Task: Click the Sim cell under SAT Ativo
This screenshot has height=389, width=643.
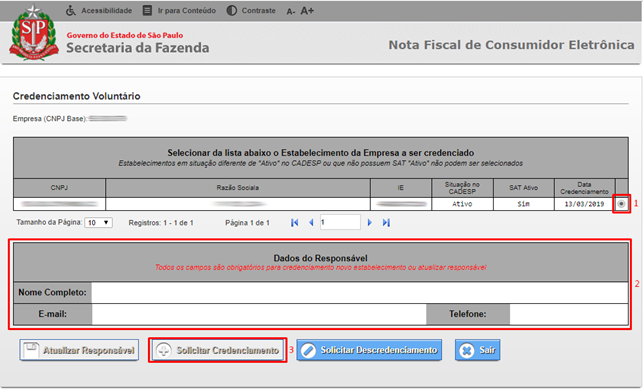Action: coord(524,204)
